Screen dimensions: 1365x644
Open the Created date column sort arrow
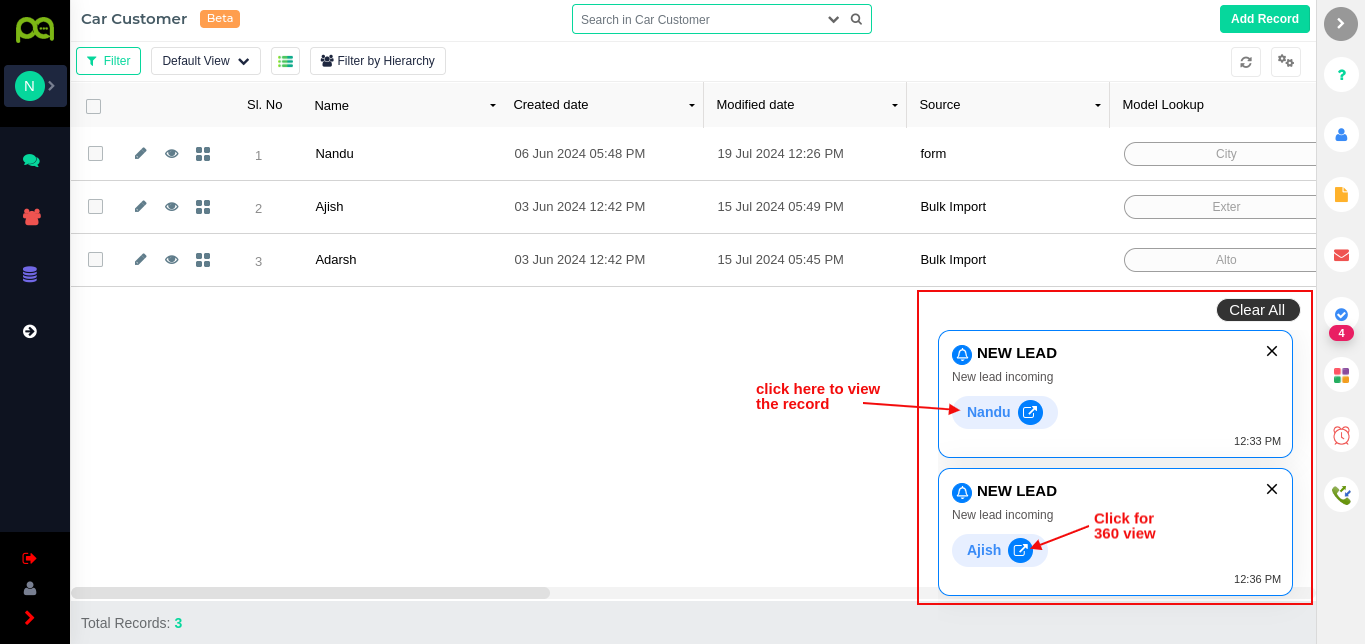pos(691,105)
